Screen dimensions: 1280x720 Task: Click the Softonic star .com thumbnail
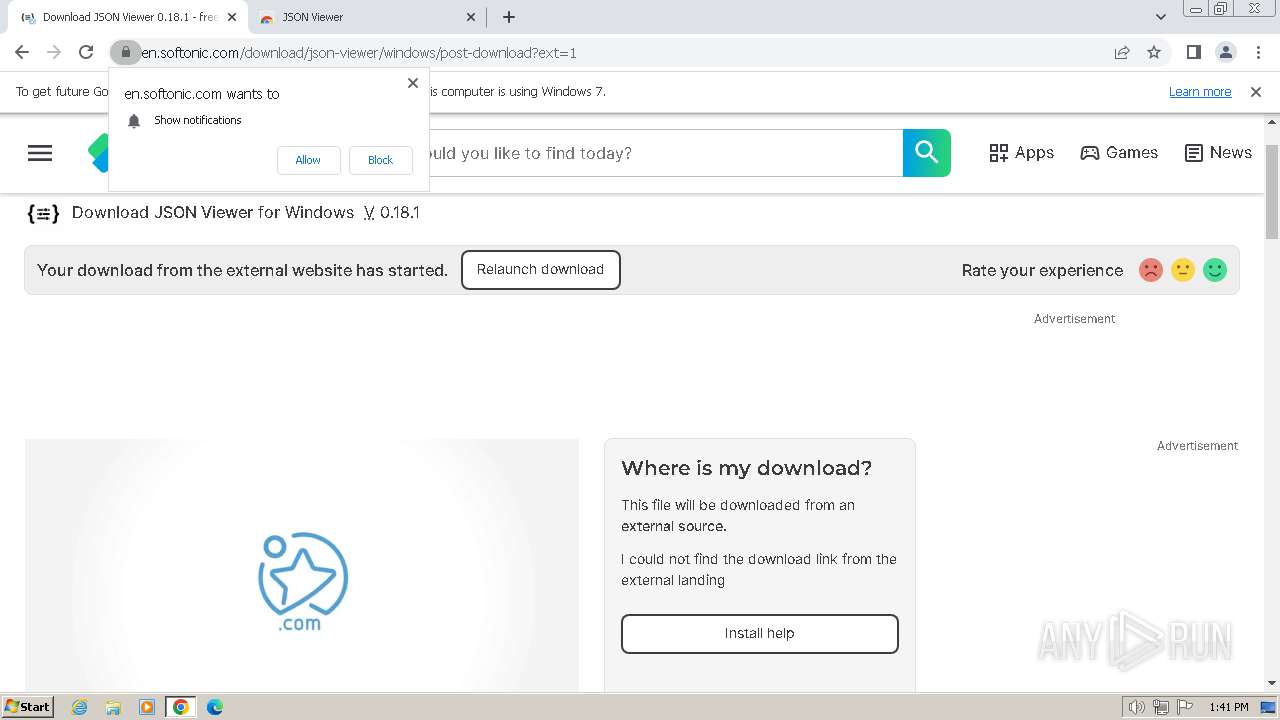302,581
